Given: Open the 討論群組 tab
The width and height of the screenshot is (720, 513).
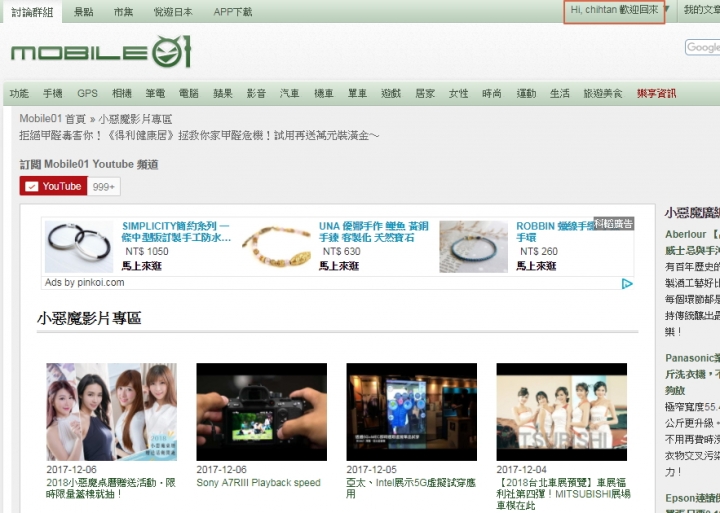Looking at the screenshot, I should [32, 12].
